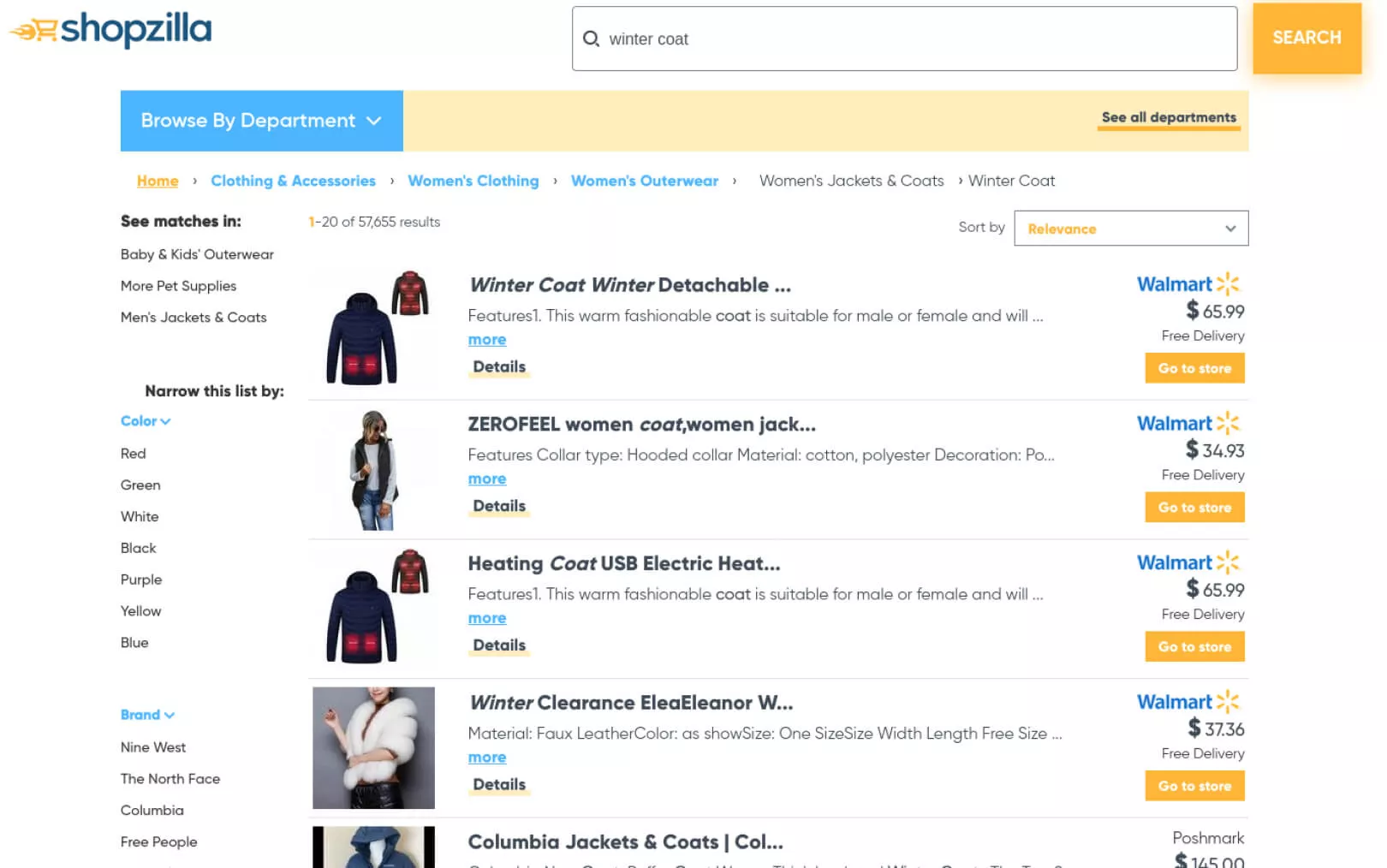Open Columbia Jackets & Coats title
The height and width of the screenshot is (868, 1387).
(x=626, y=842)
